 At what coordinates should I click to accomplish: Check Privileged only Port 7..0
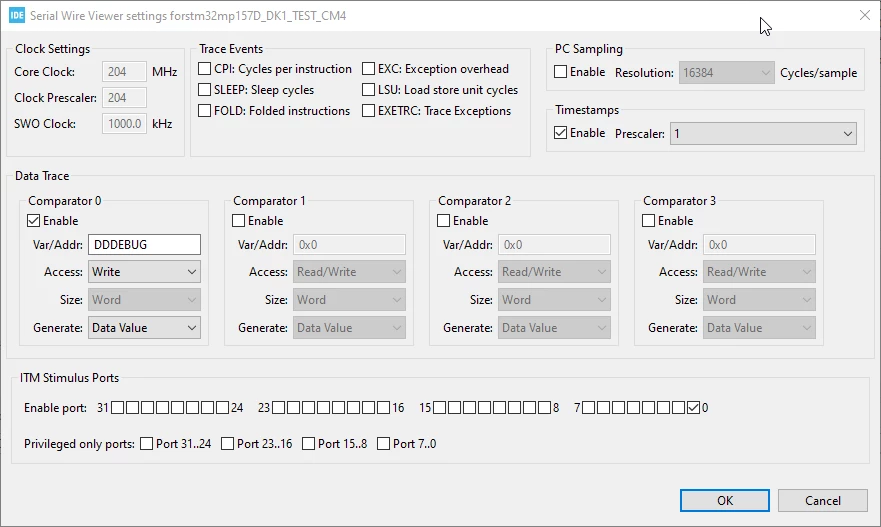383,444
